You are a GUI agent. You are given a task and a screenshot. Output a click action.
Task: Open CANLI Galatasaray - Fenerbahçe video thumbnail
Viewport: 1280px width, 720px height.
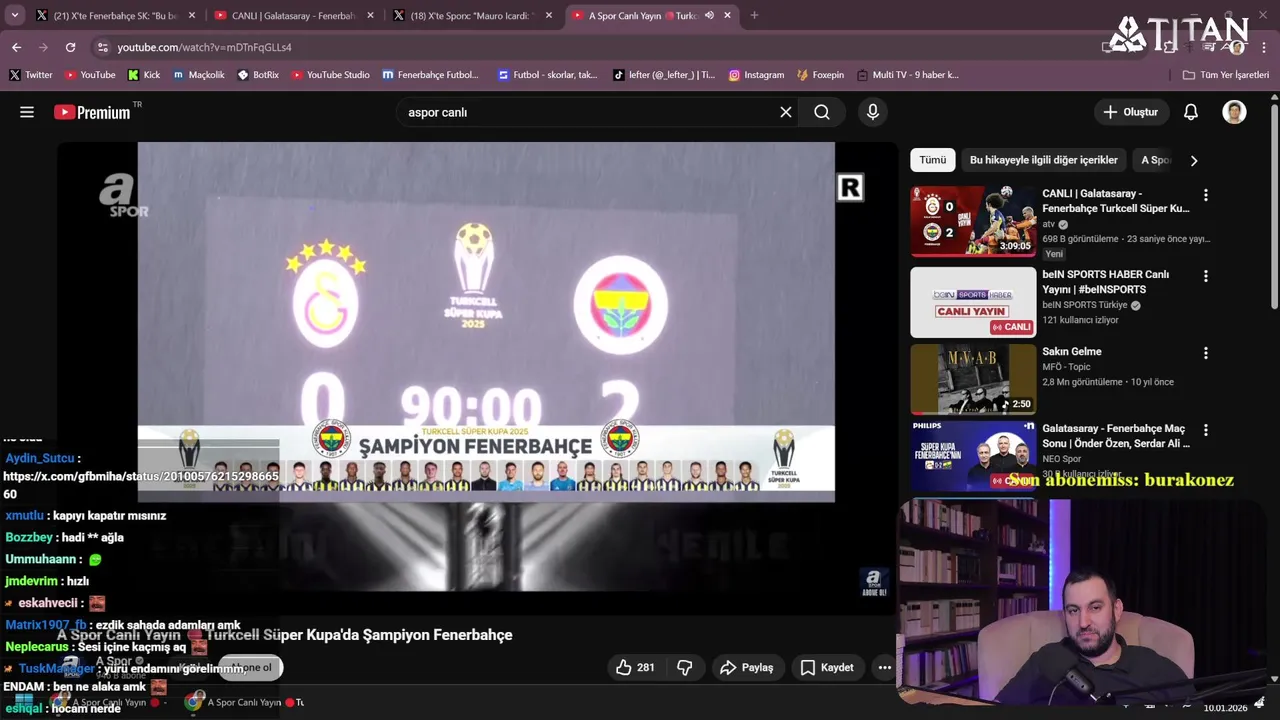coord(973,221)
